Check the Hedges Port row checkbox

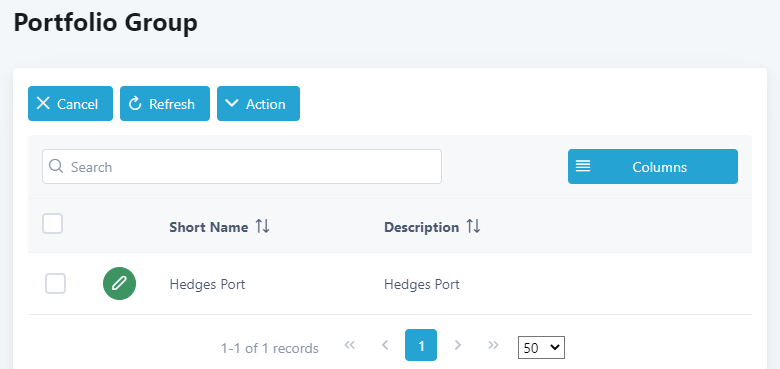(55, 283)
